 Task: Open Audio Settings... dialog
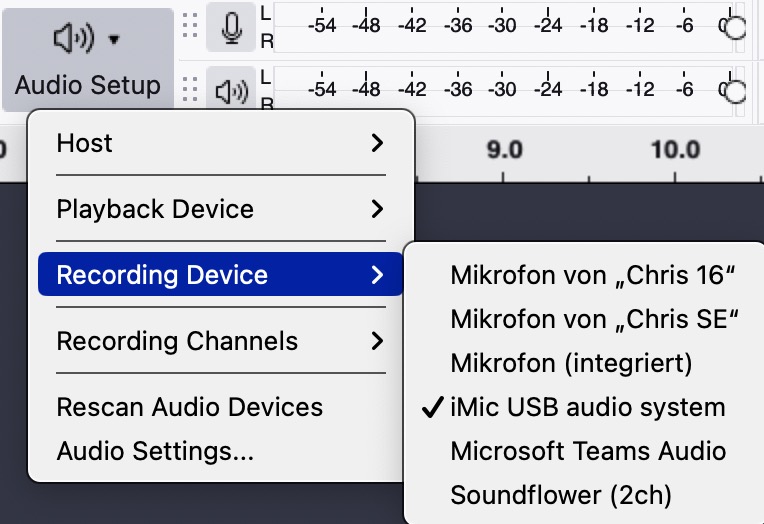coord(155,451)
